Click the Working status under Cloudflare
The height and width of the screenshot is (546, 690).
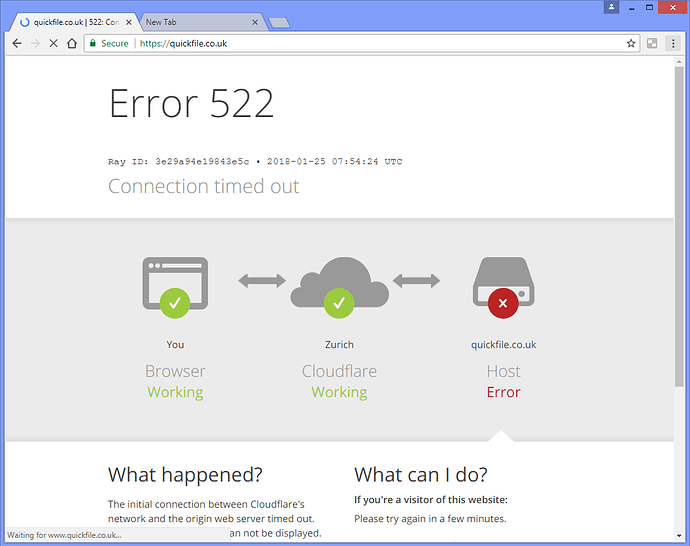tap(339, 392)
